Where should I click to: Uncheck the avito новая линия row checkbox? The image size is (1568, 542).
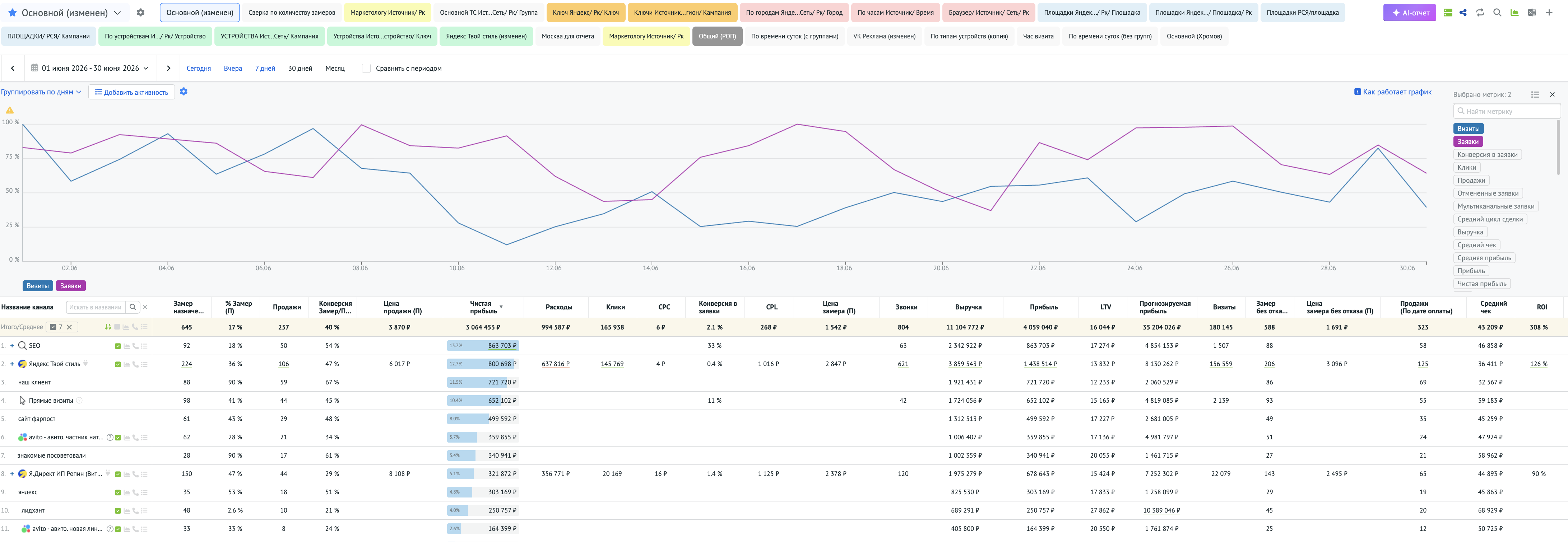pos(118,529)
